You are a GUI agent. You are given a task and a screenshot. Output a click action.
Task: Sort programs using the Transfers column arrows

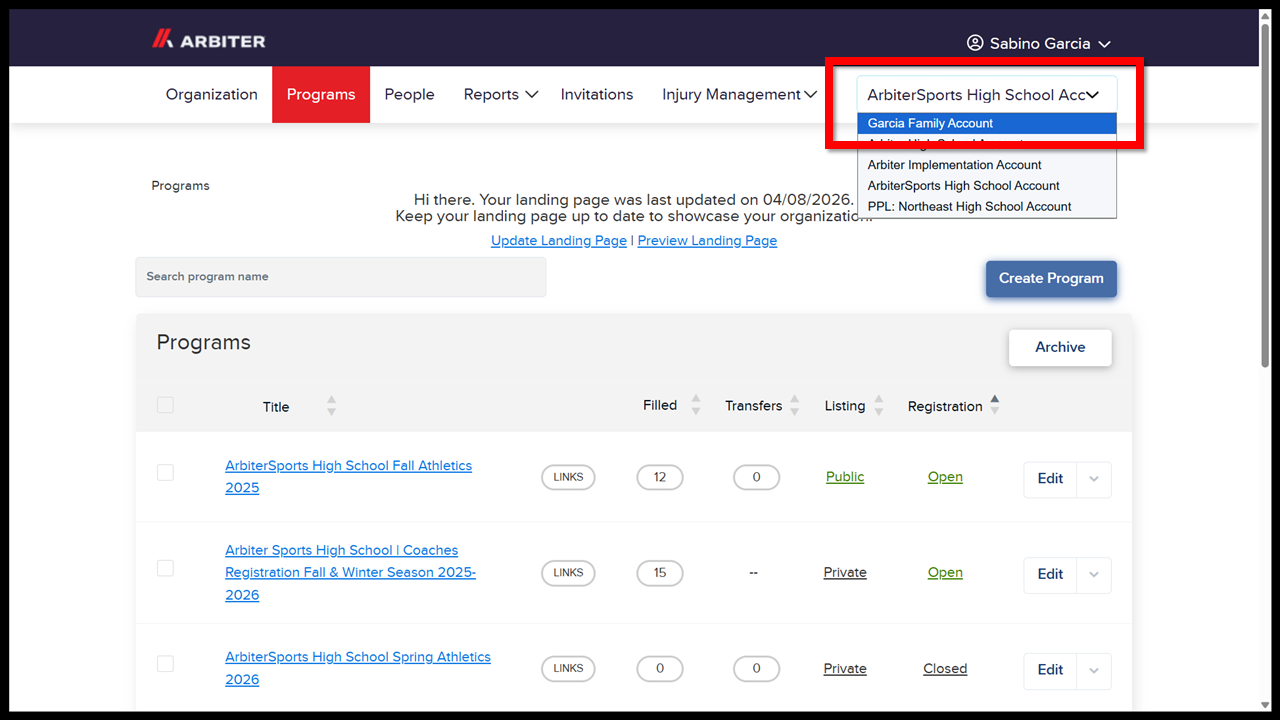pyautogui.click(x=795, y=405)
